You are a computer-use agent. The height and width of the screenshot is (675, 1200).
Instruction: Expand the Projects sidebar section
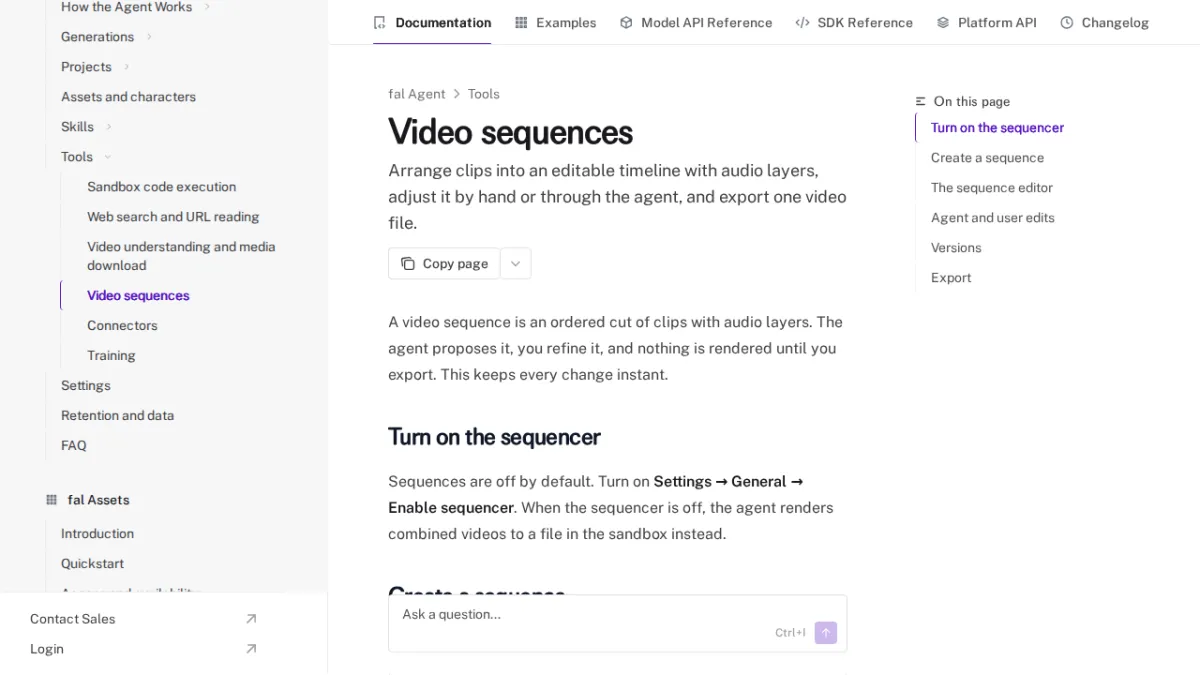(127, 67)
